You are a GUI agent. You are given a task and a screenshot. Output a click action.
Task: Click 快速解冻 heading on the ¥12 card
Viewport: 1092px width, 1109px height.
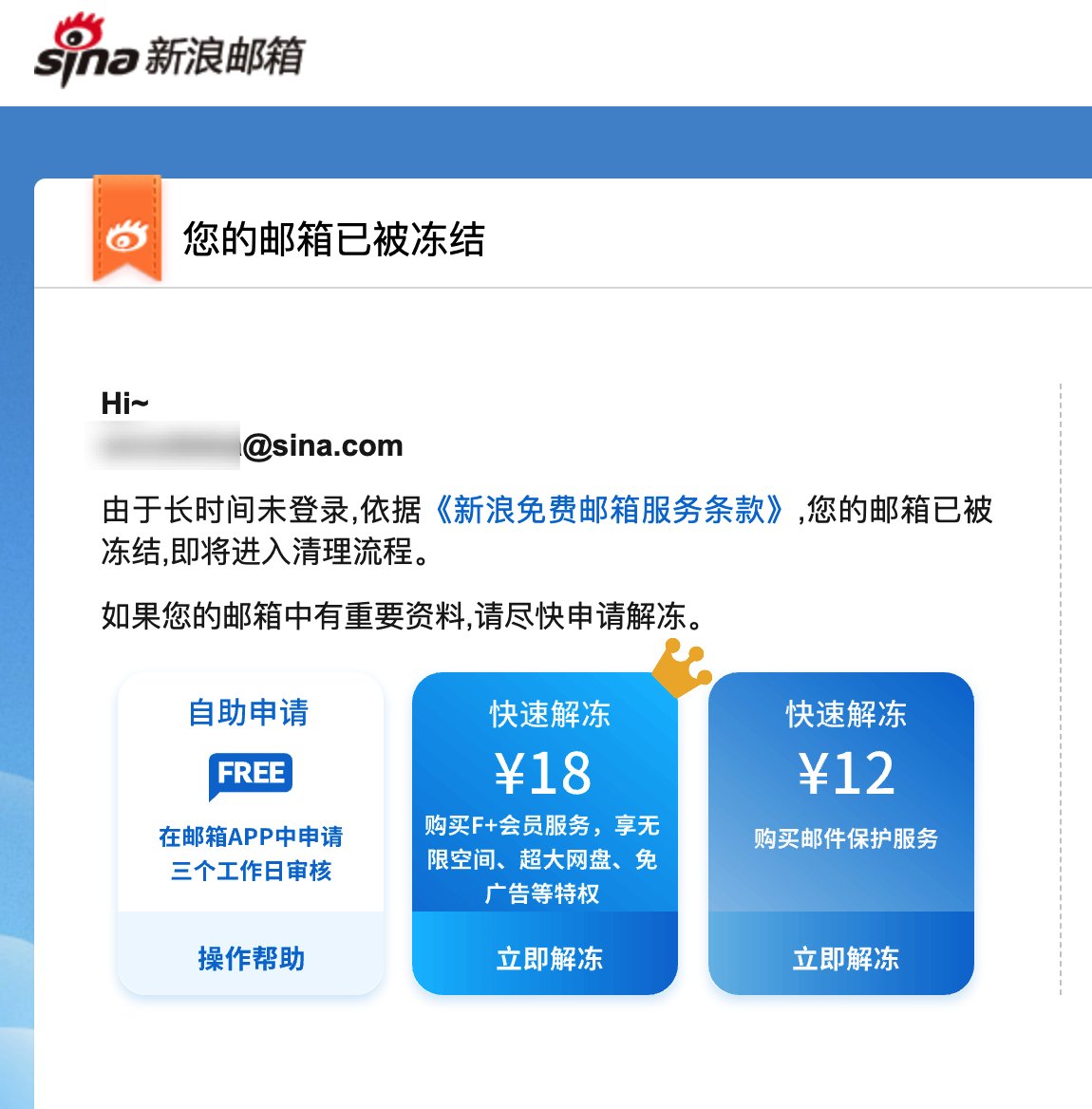pos(845,714)
